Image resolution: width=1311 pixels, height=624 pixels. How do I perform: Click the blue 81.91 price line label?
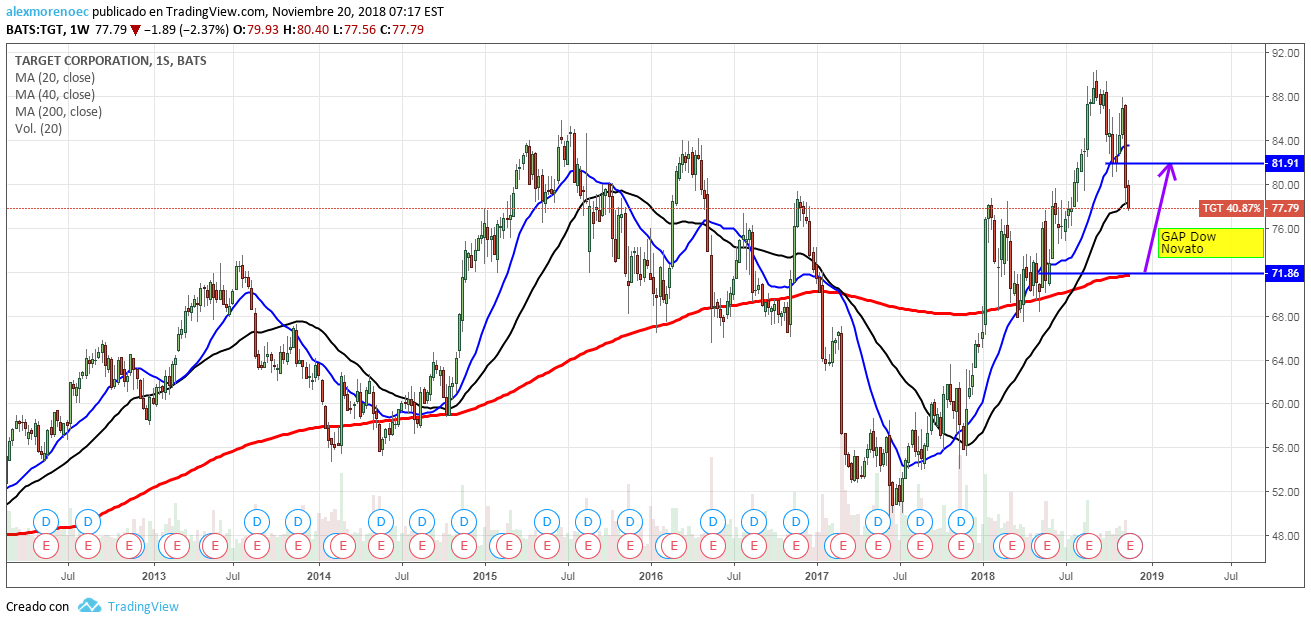pos(1283,163)
